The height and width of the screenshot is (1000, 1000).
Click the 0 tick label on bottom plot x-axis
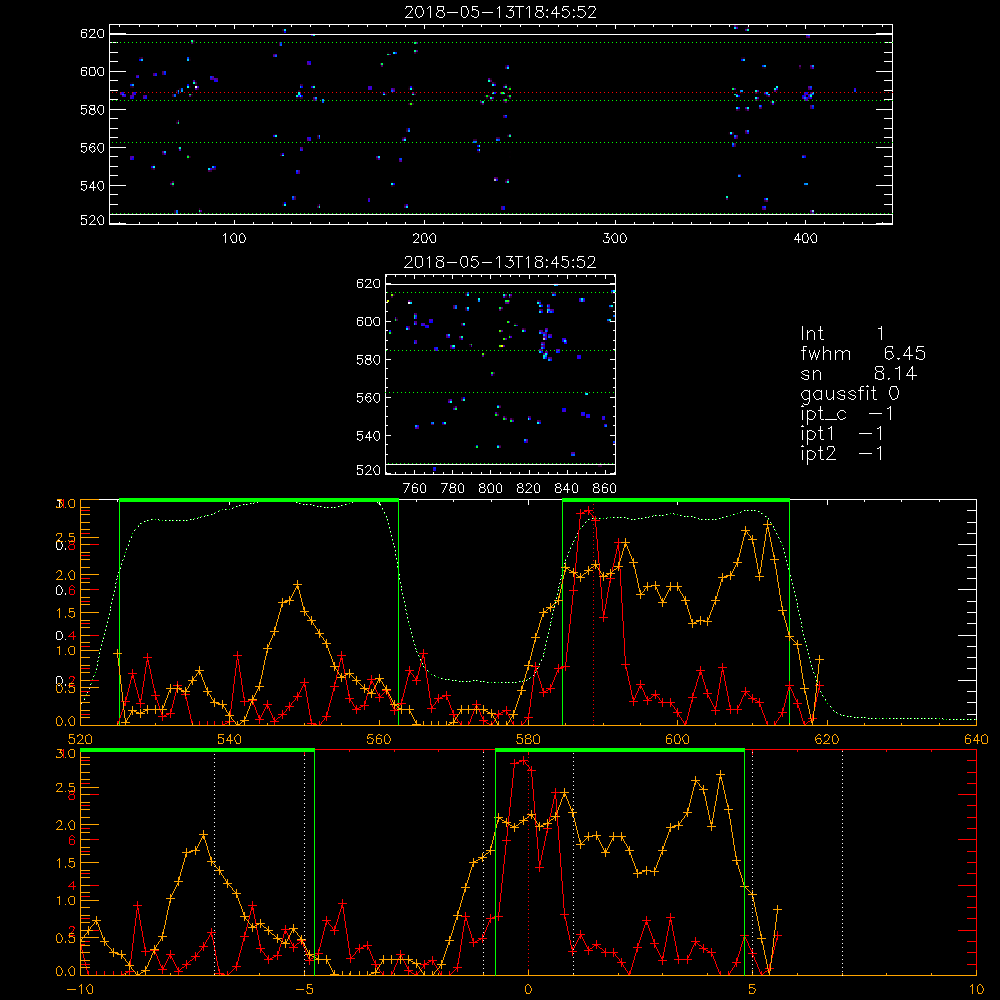(x=528, y=989)
